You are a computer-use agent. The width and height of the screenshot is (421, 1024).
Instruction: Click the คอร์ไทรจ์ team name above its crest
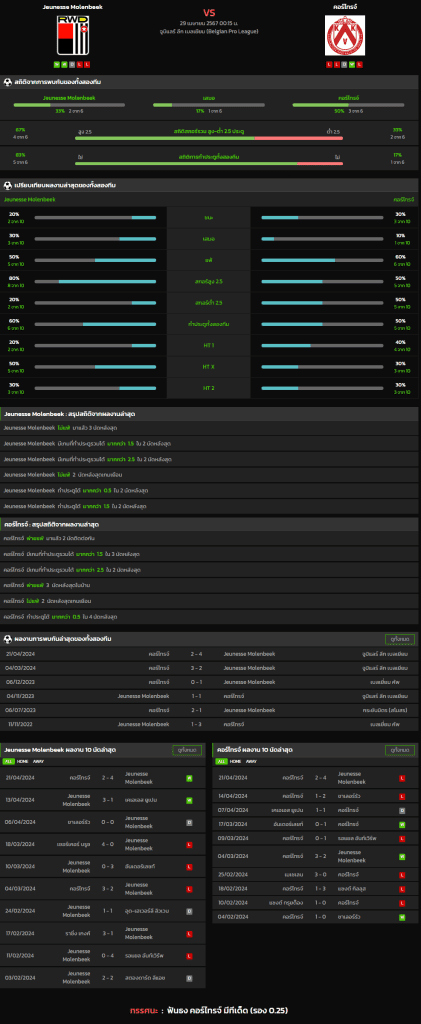(x=345, y=7)
